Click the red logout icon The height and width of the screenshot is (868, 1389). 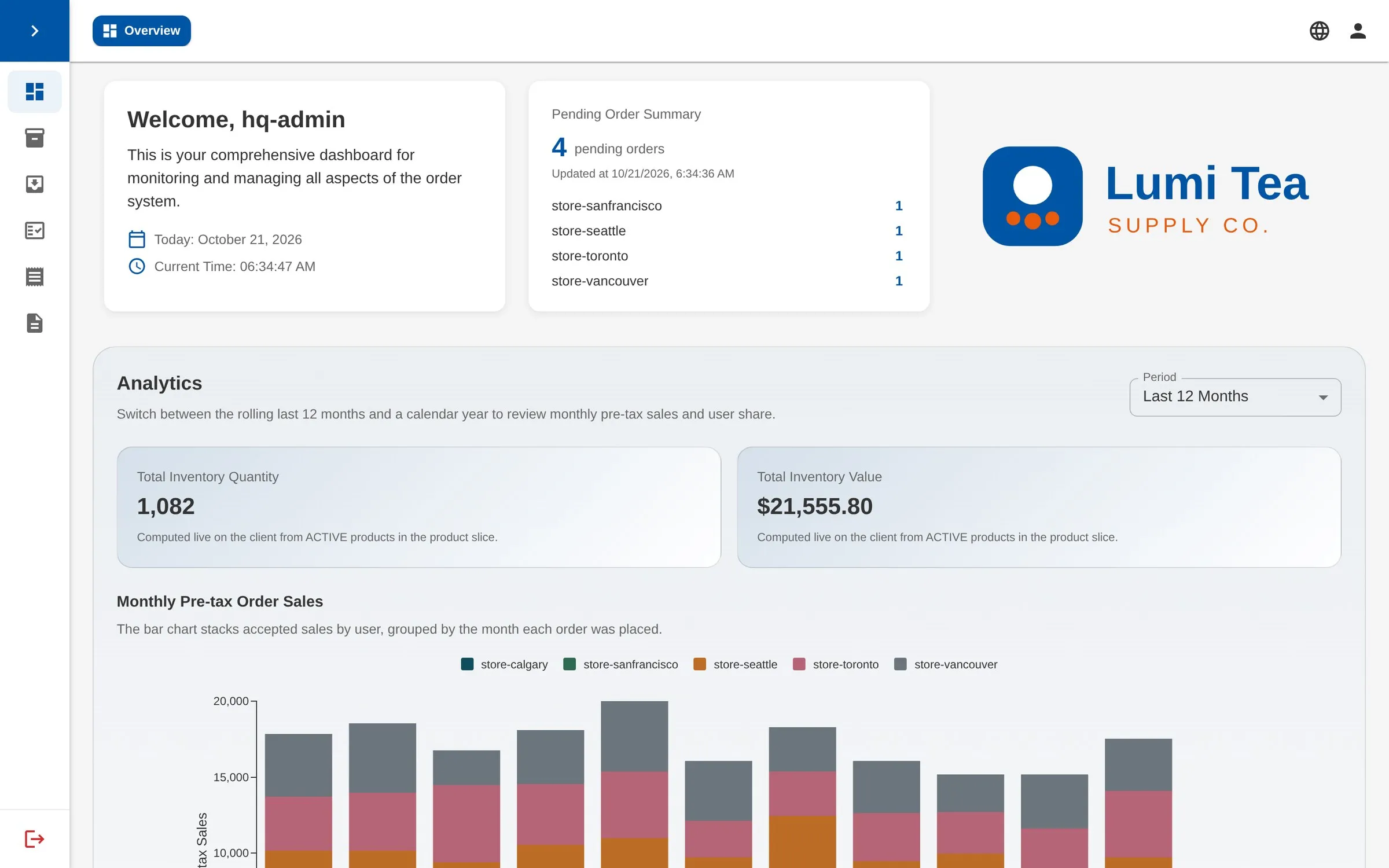click(35, 838)
